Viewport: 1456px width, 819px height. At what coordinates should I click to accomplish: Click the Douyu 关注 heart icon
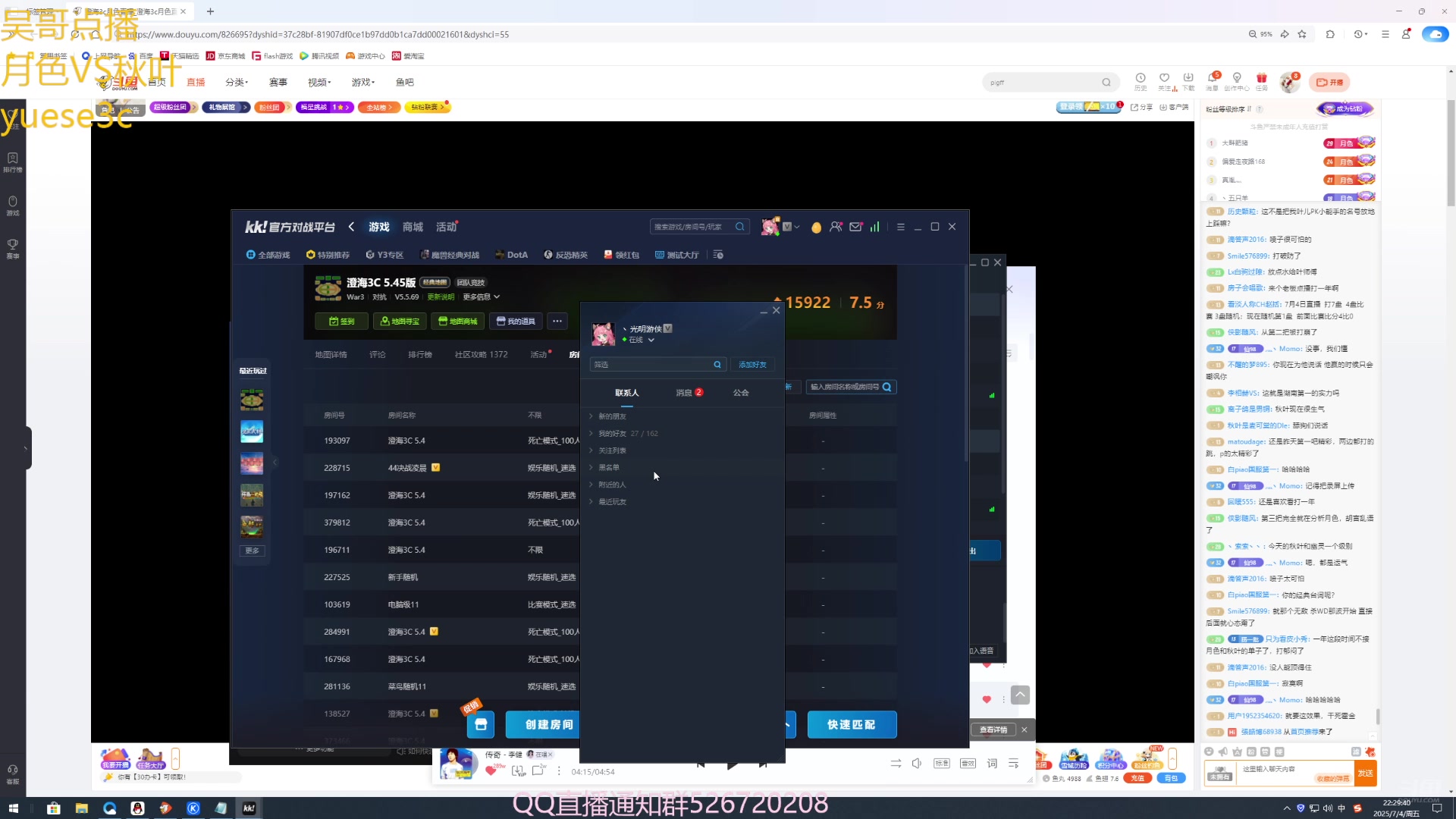click(x=1165, y=82)
